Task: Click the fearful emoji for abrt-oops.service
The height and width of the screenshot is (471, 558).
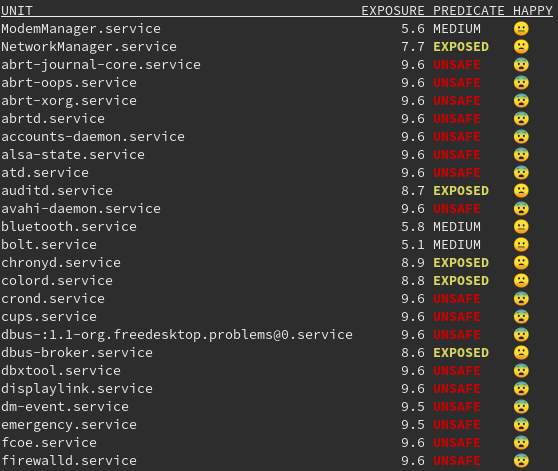Action: 521,83
